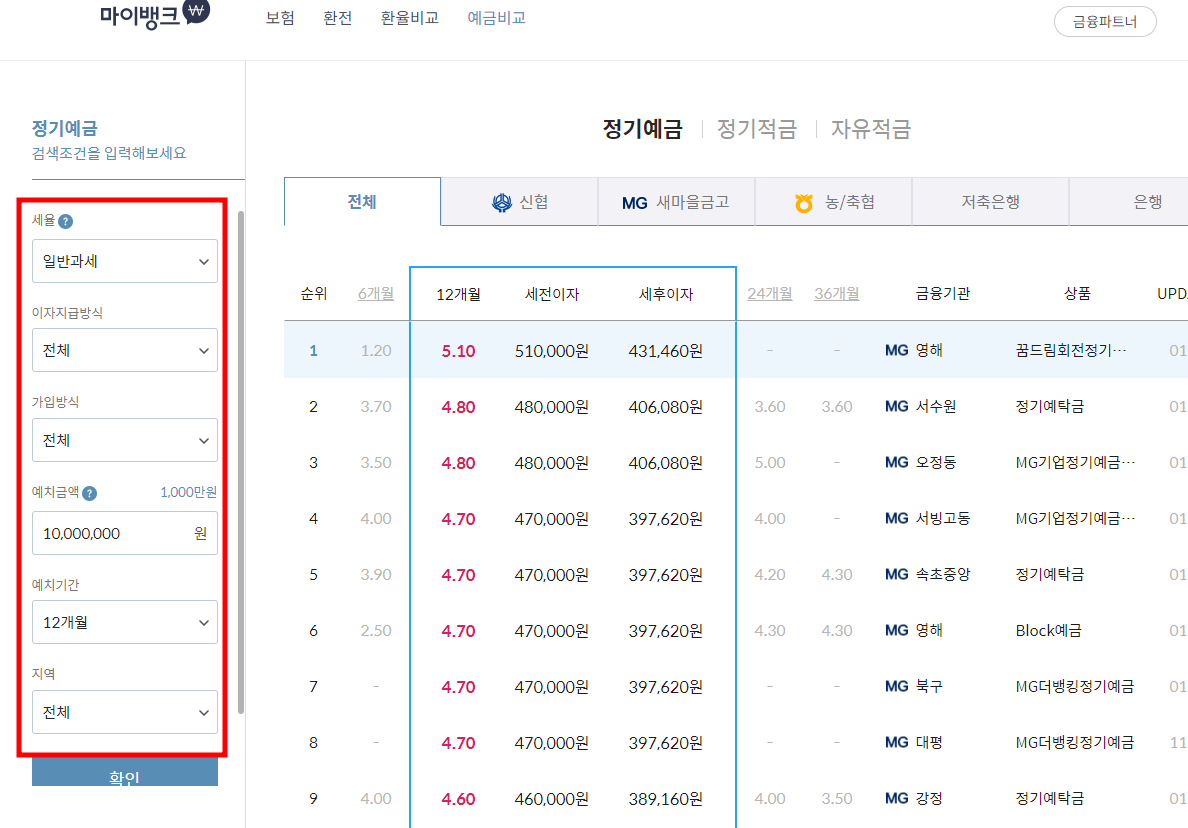Select the 전체 institution tab
1188x828 pixels.
(362, 202)
